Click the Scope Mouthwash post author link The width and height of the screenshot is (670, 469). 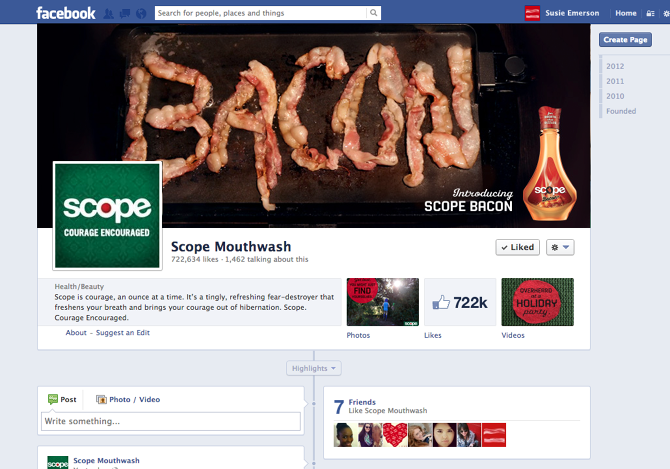(x=106, y=460)
